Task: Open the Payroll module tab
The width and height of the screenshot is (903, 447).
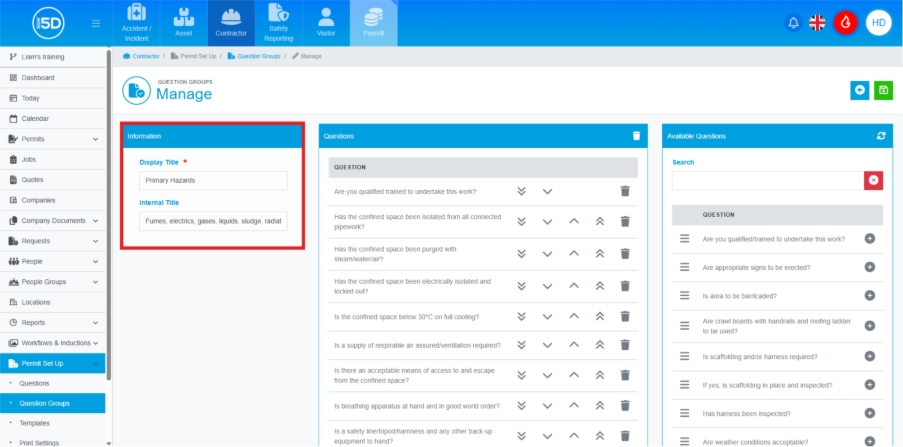Action: point(373,24)
